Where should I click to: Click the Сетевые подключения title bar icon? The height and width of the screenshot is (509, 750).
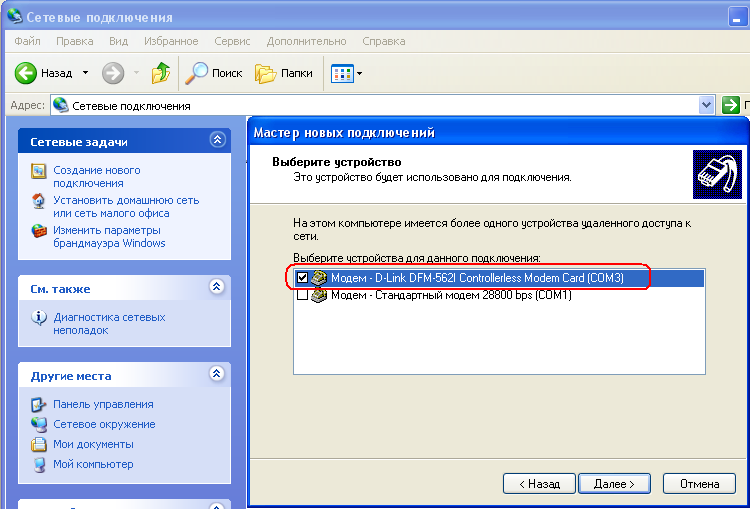click(15, 17)
